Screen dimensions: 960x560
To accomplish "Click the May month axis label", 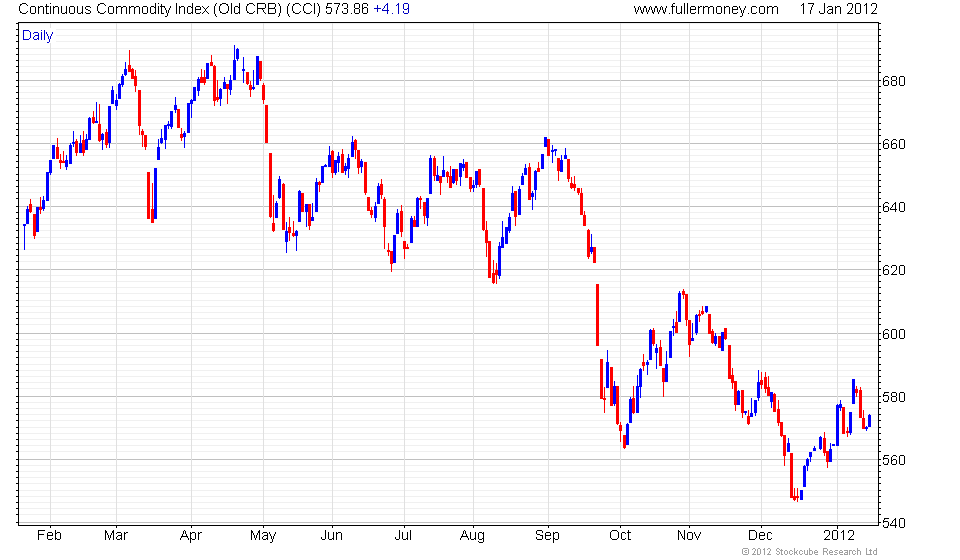I will point(263,536).
